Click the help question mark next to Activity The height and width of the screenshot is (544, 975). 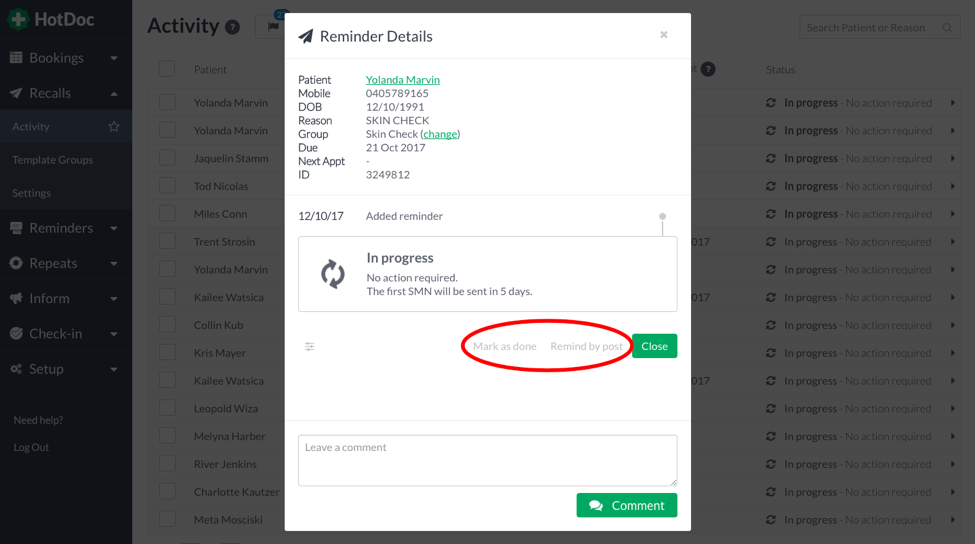[233, 27]
